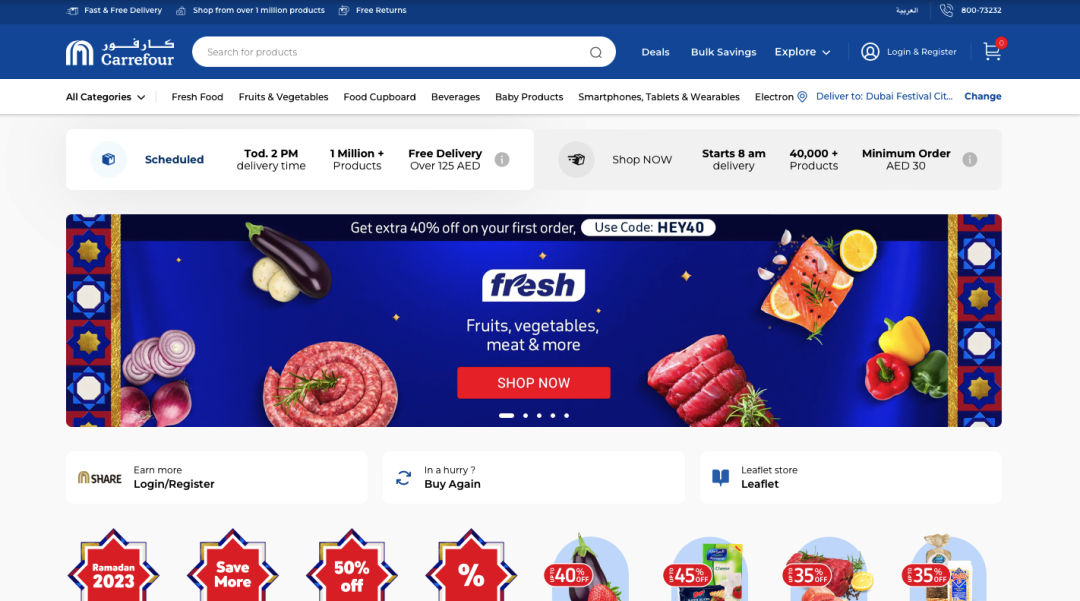
Task: Click the Carrefour logo
Action: click(x=120, y=52)
